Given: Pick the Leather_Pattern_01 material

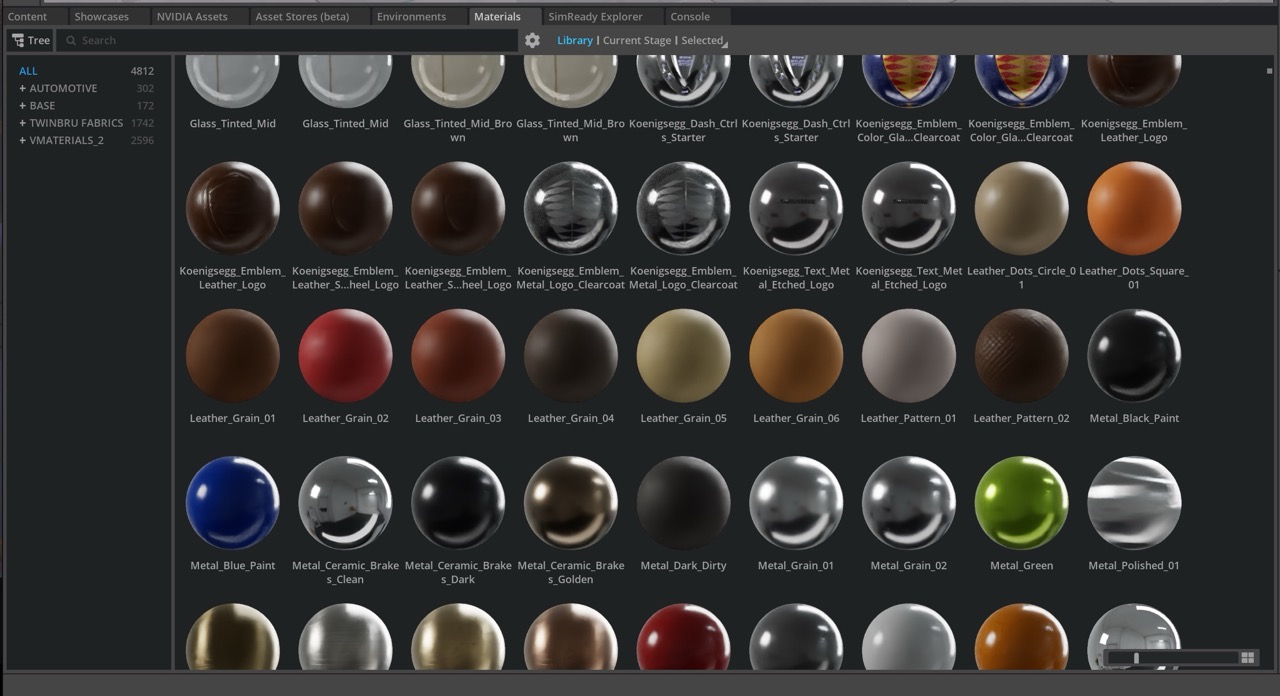Looking at the screenshot, I should coord(909,356).
